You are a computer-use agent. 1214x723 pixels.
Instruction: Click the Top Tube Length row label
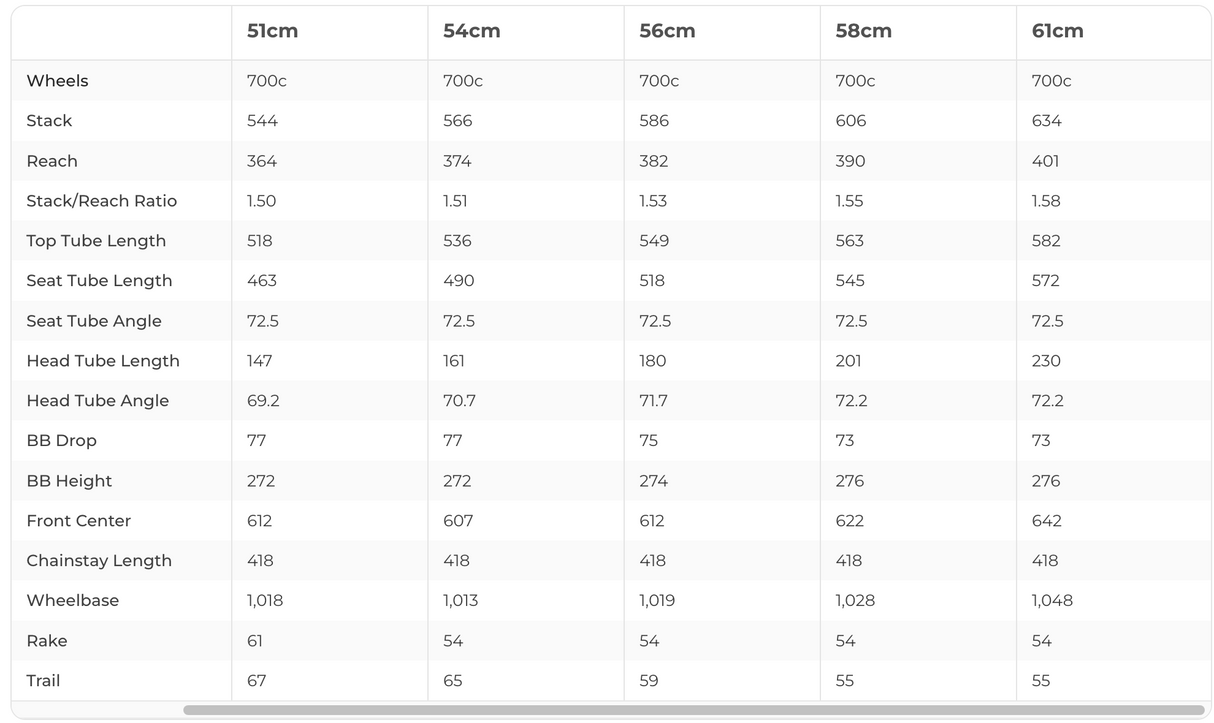click(96, 241)
